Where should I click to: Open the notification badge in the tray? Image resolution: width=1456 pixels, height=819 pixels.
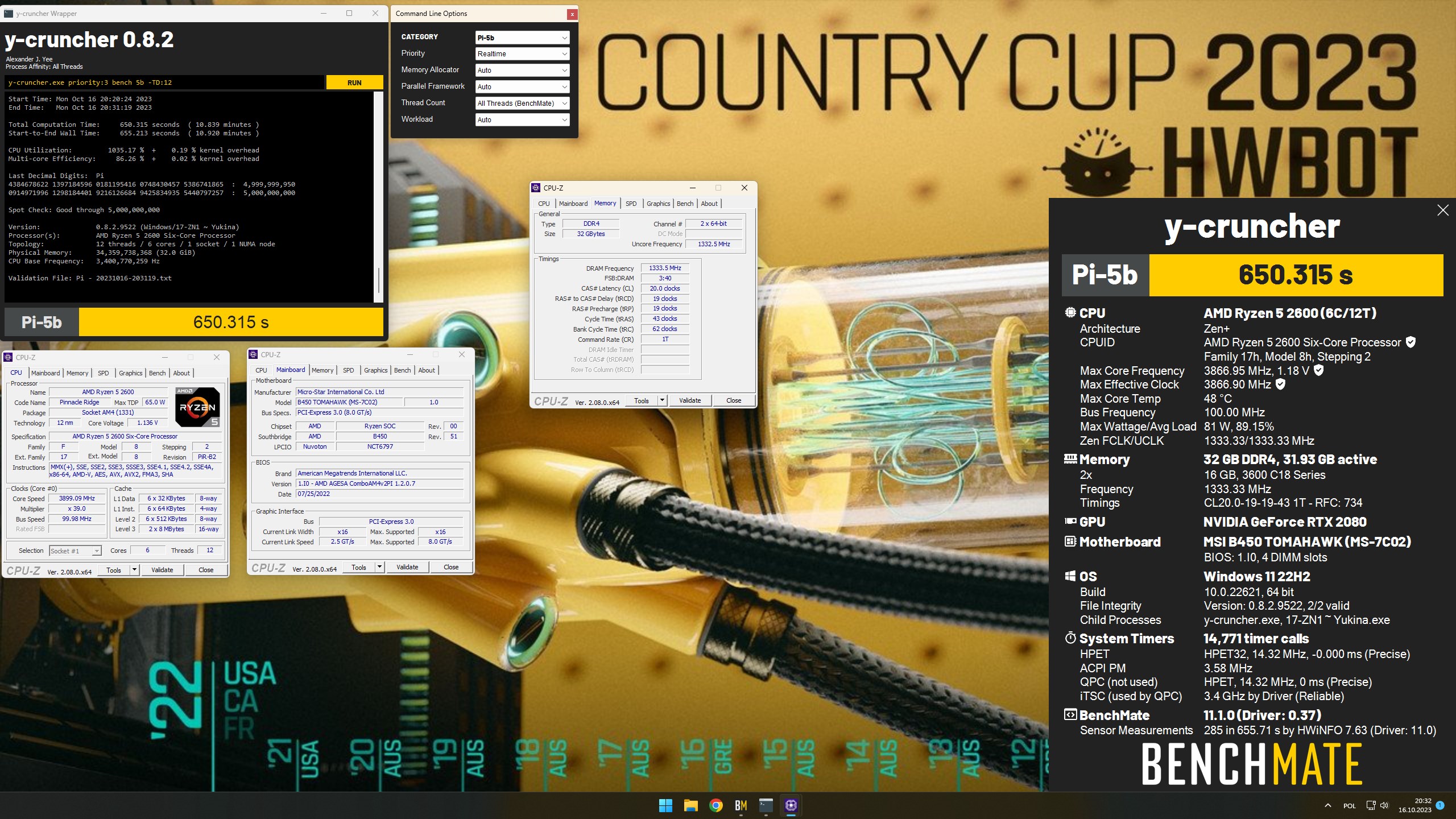coord(1440,805)
